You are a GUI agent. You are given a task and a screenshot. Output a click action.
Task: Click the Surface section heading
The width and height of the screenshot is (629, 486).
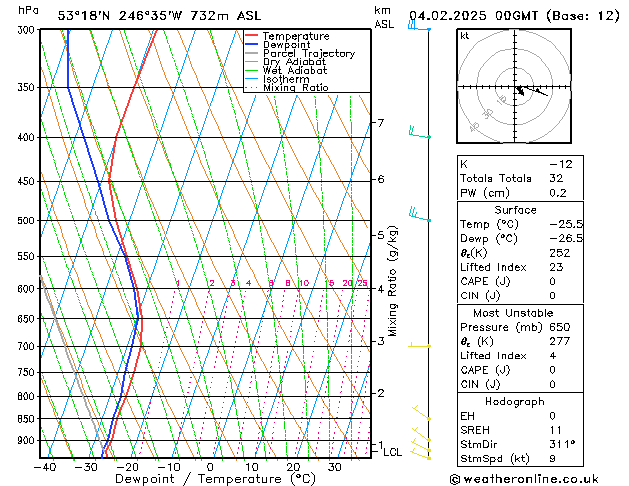[x=515, y=210]
